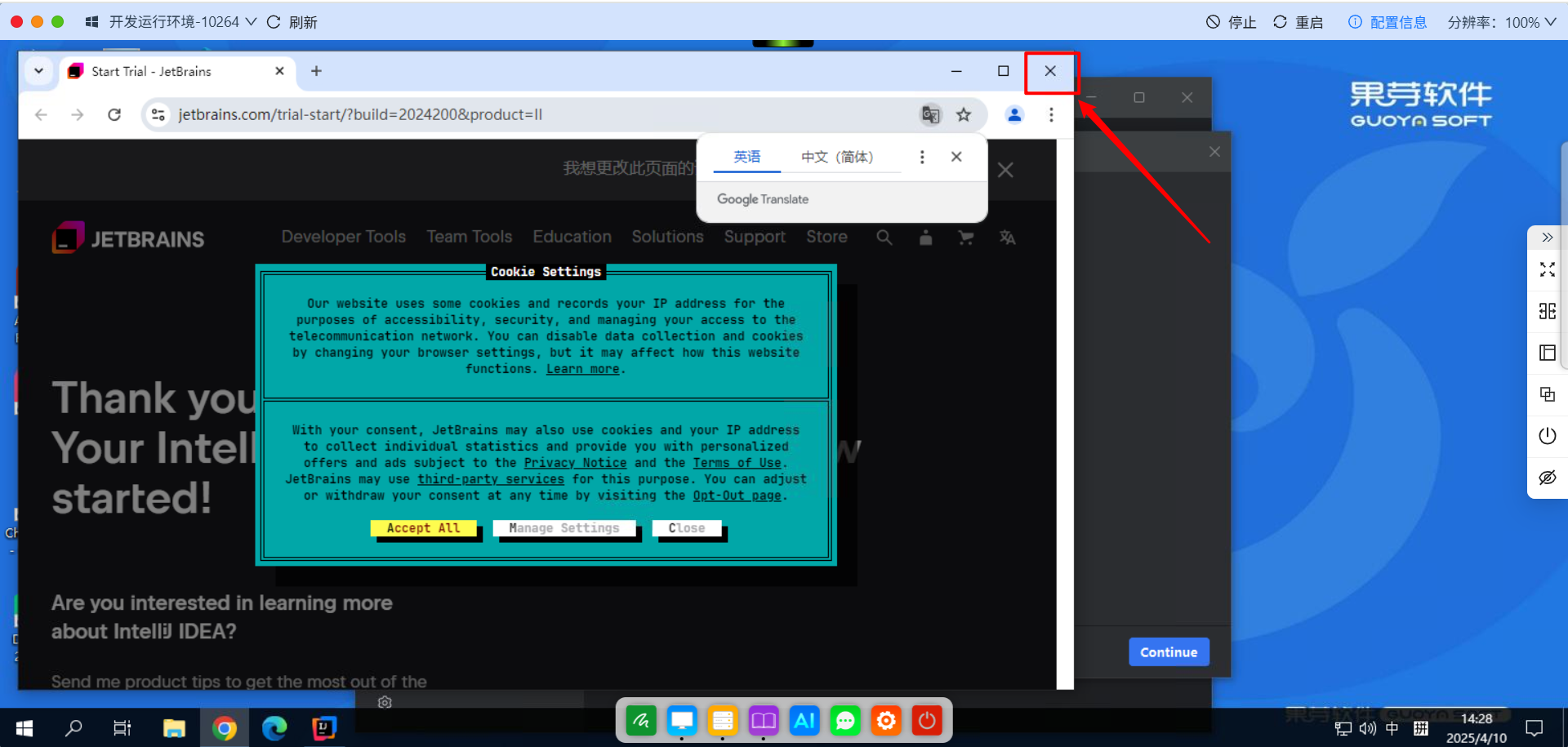Open the orange gear app in the dock
Screen dimensions: 1568x747
point(886,721)
